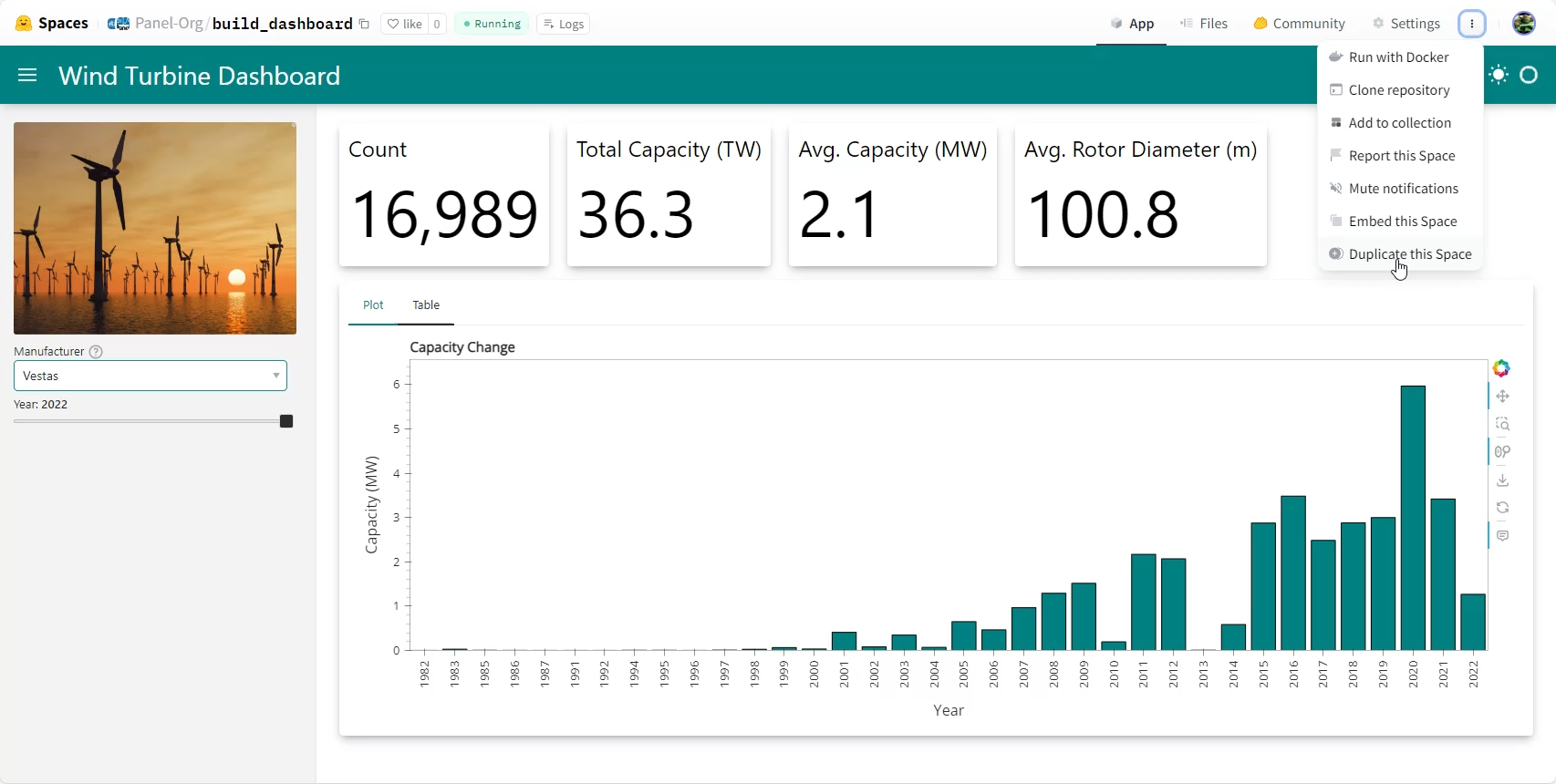Screen dimensions: 1556x784
Task: Click the Avg. Rotor Diameter card
Action: (1141, 195)
